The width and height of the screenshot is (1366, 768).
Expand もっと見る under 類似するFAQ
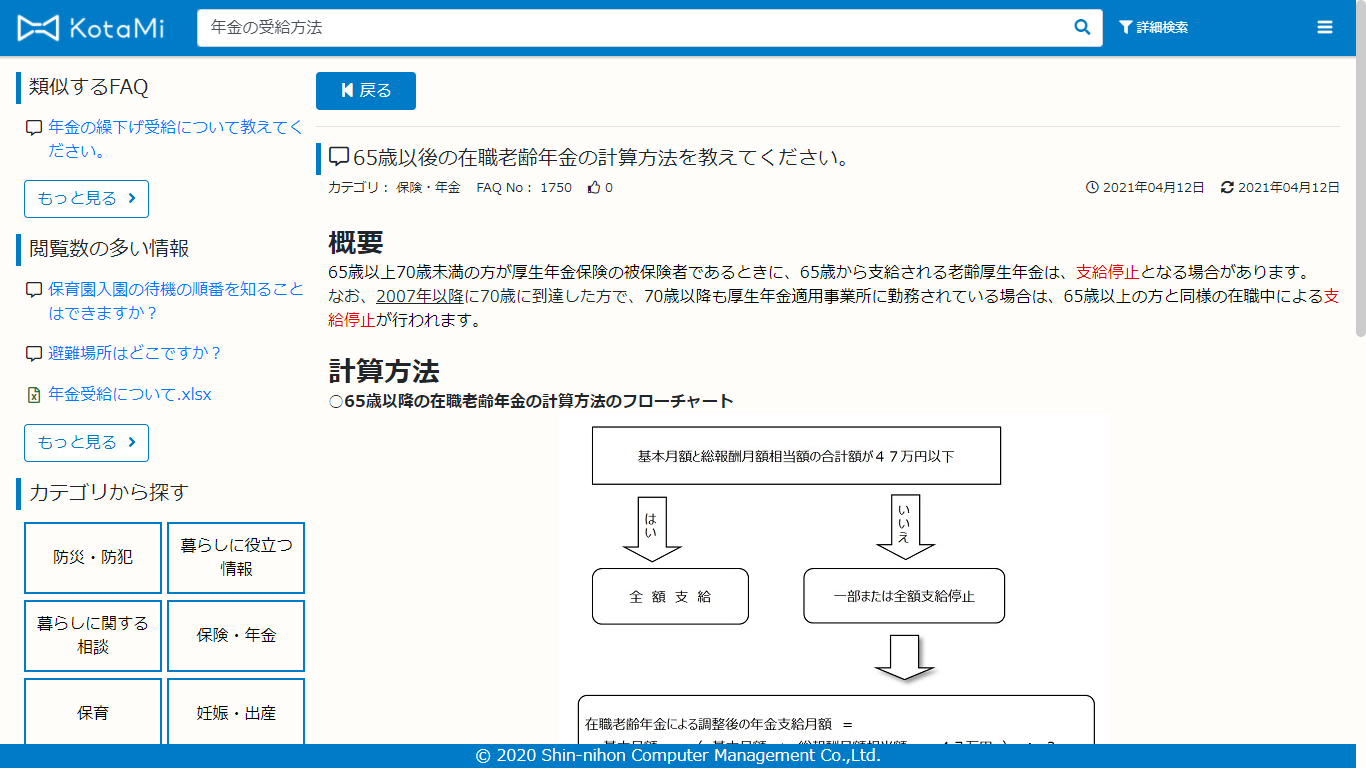point(86,199)
